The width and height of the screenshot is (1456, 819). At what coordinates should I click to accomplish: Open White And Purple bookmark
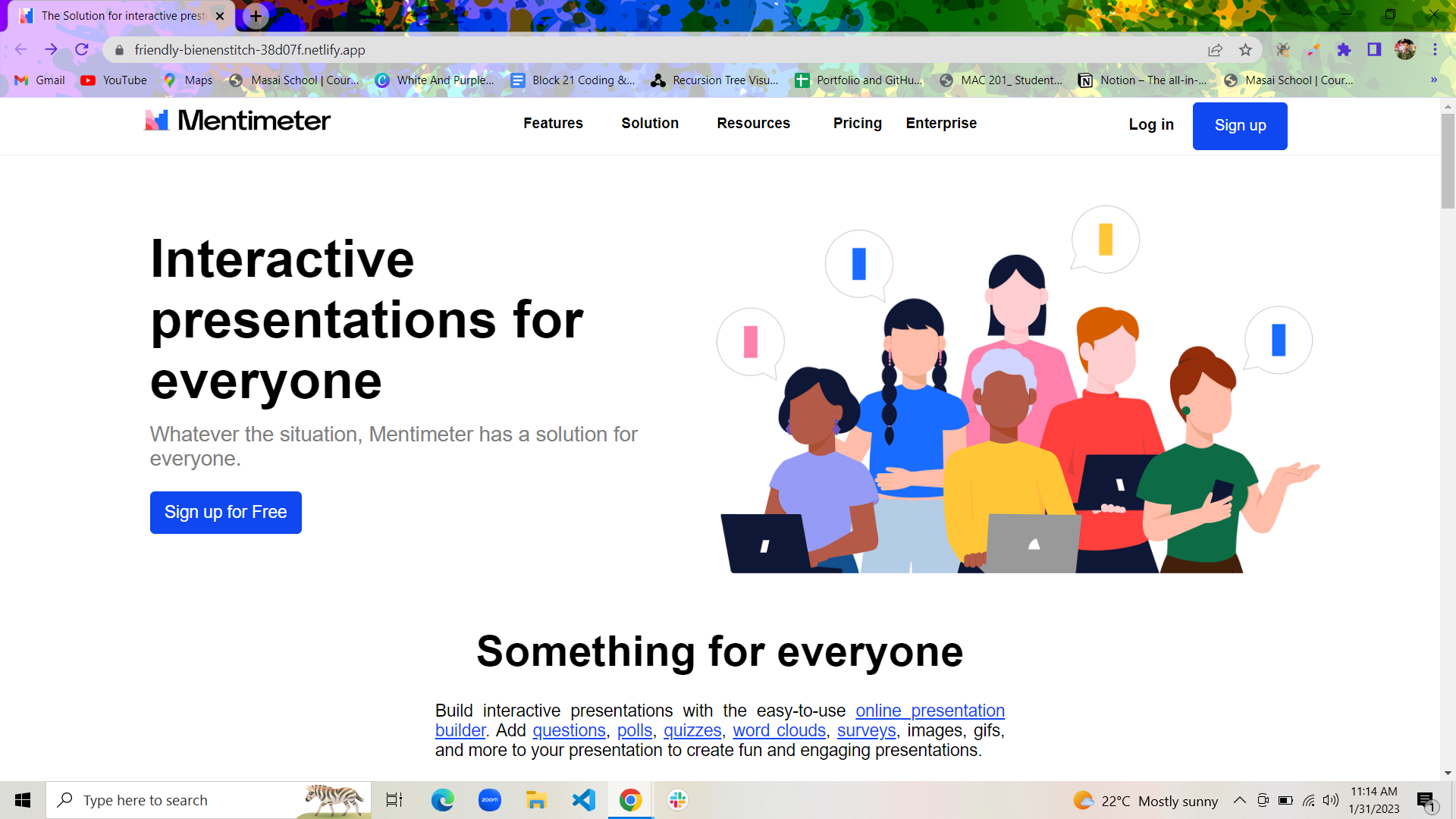(x=435, y=80)
